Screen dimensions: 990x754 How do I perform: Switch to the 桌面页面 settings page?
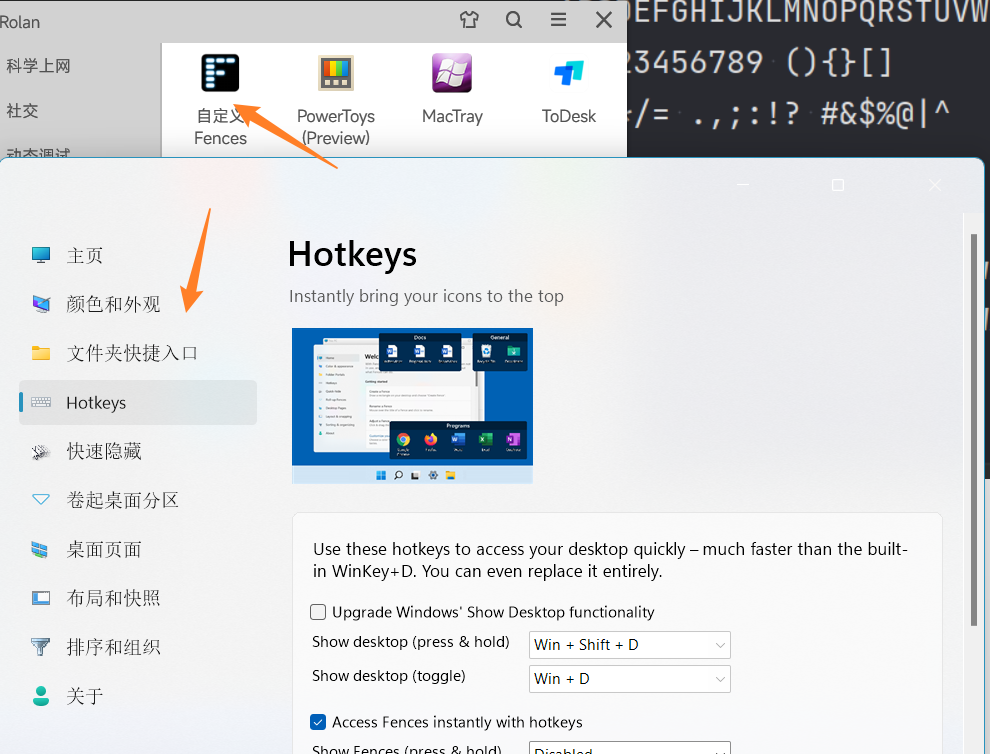coord(138,549)
